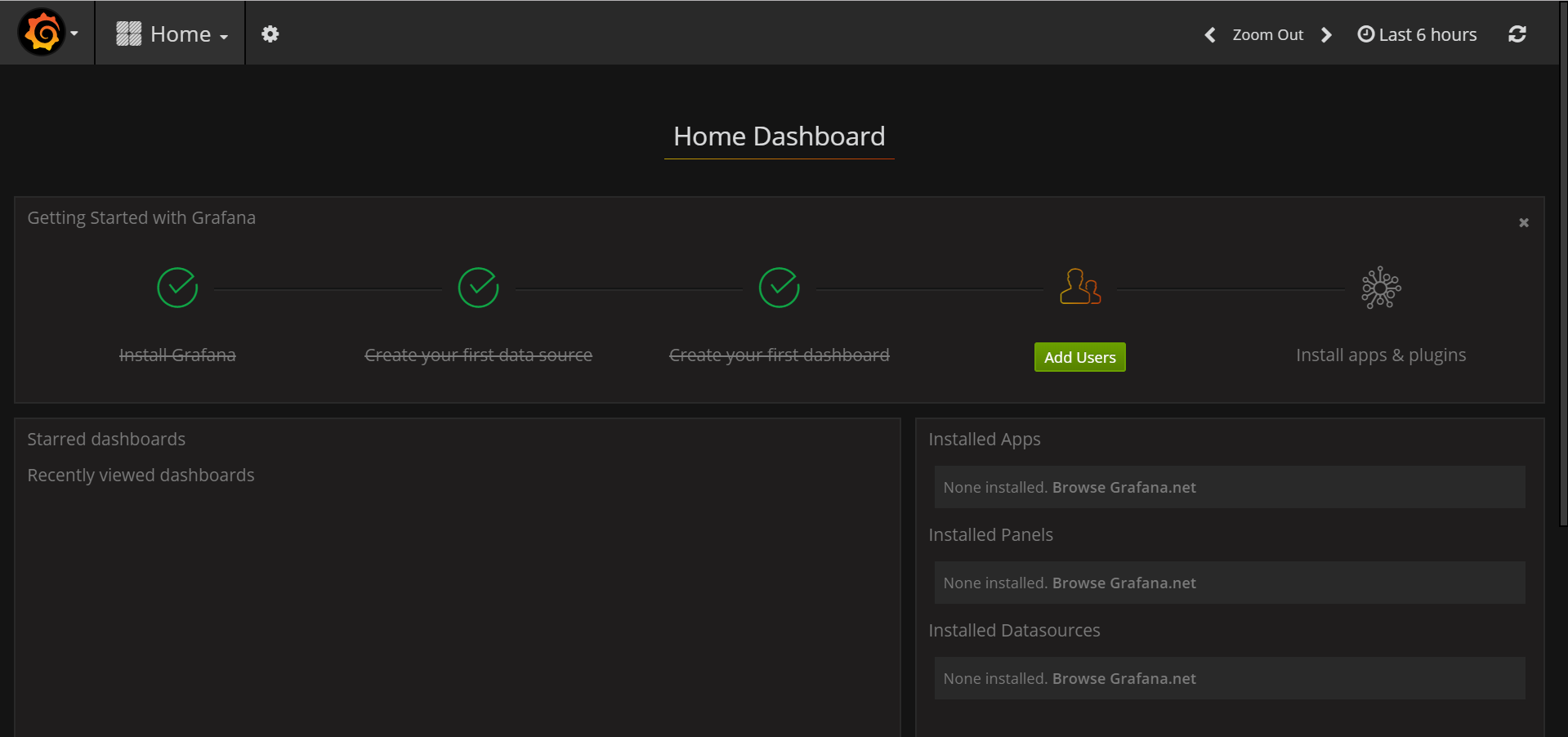Click the Home Dashboard title
Image resolution: width=1568 pixels, height=737 pixels.
779,136
